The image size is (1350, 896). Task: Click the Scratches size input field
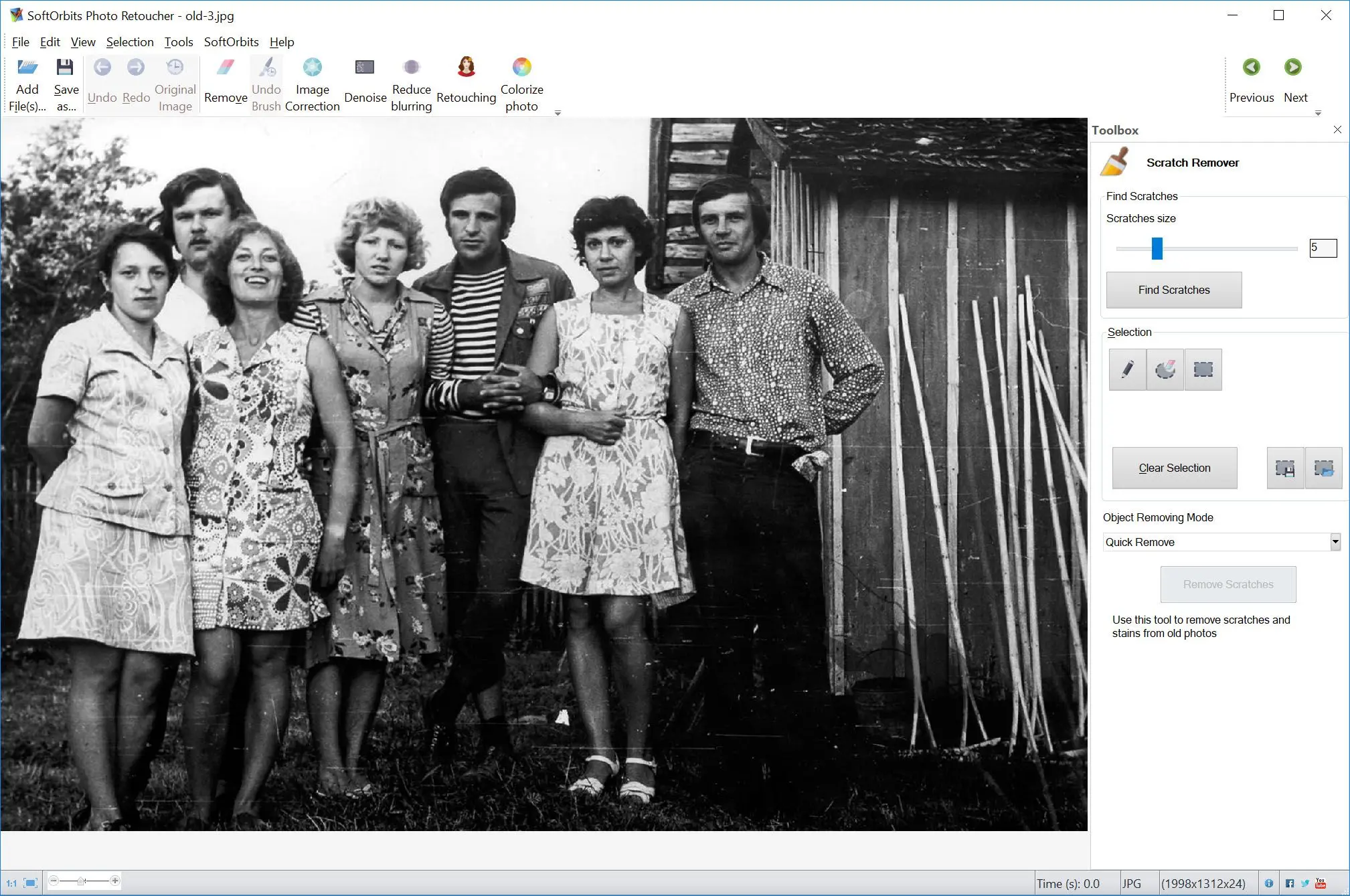tap(1322, 247)
